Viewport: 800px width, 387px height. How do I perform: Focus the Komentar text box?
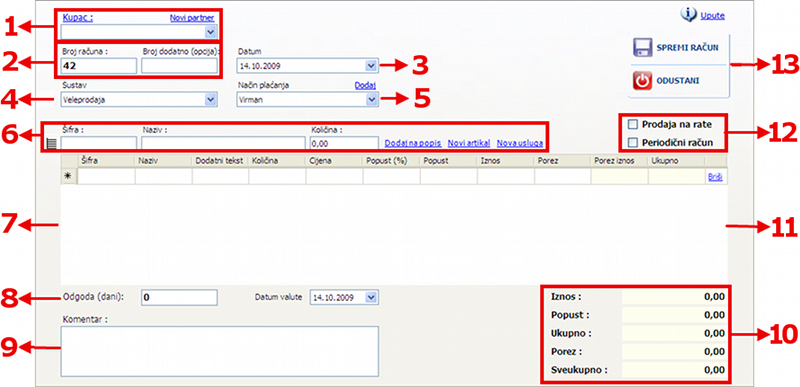click(219, 350)
